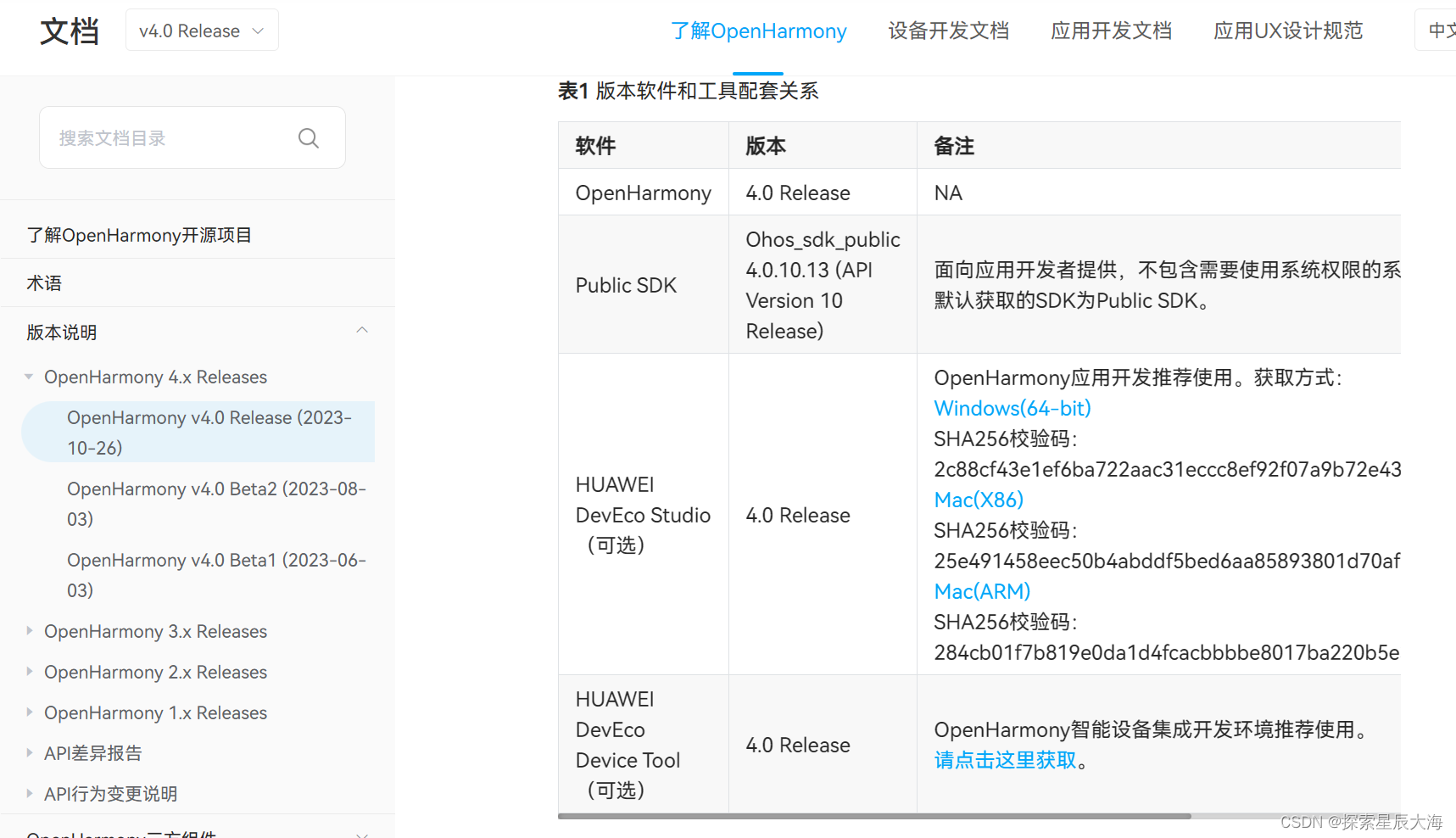Switch to 应用开发文档 tab

(1112, 31)
